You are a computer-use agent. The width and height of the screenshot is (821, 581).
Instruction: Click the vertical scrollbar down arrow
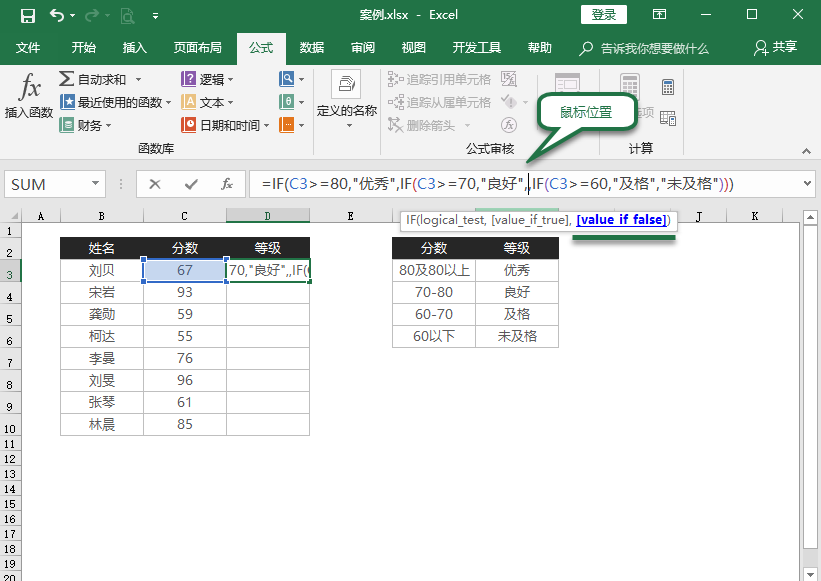810,574
